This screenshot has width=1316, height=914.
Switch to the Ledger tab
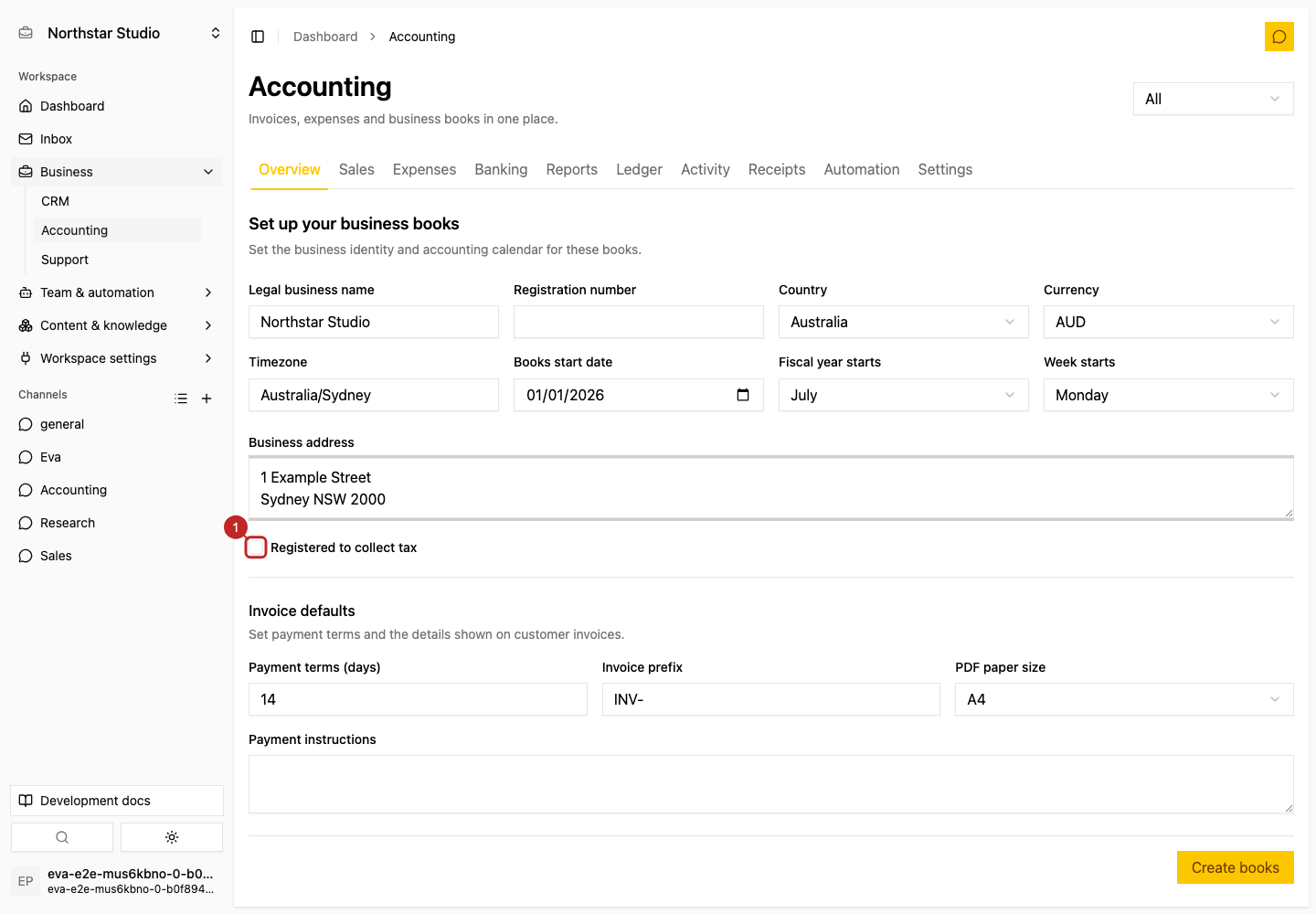pos(639,169)
